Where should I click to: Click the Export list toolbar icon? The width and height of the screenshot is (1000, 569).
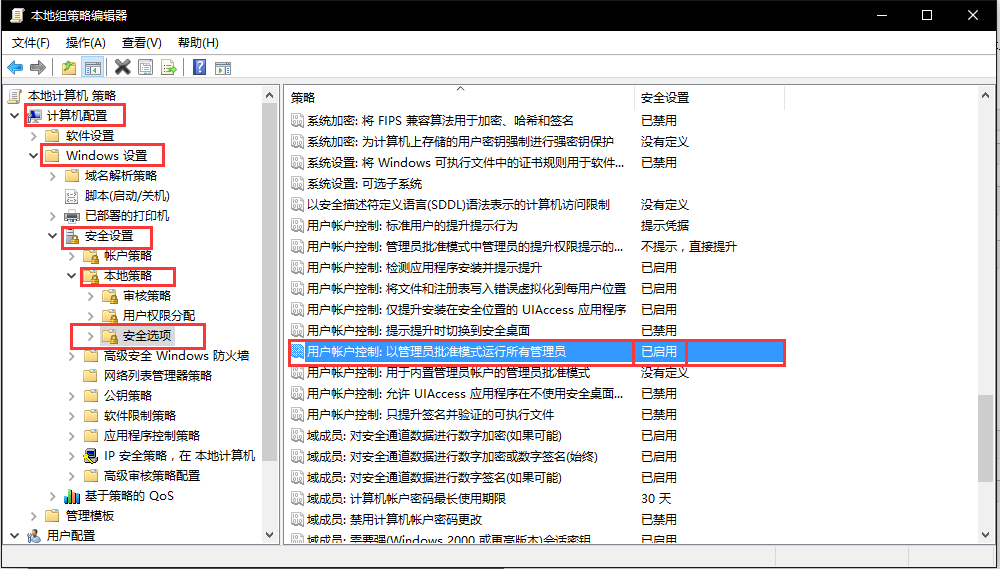pyautogui.click(x=169, y=68)
